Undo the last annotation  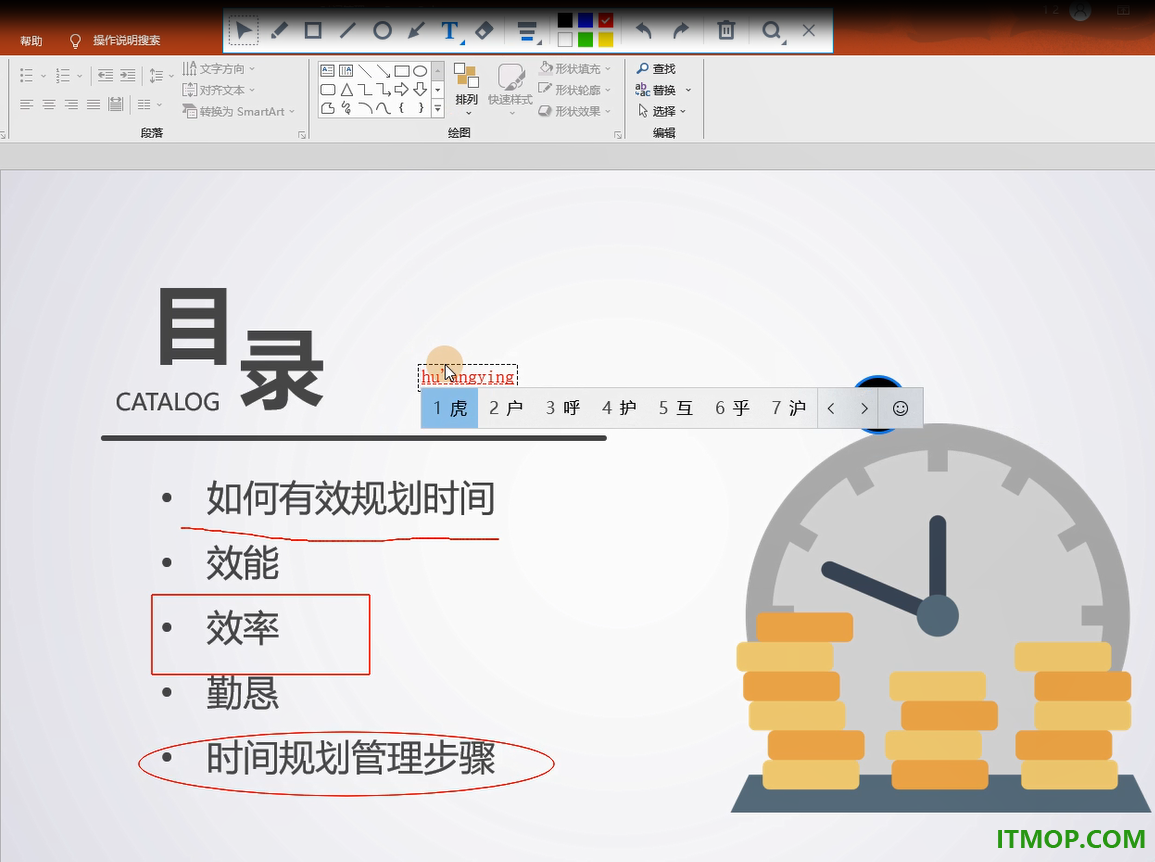click(644, 30)
